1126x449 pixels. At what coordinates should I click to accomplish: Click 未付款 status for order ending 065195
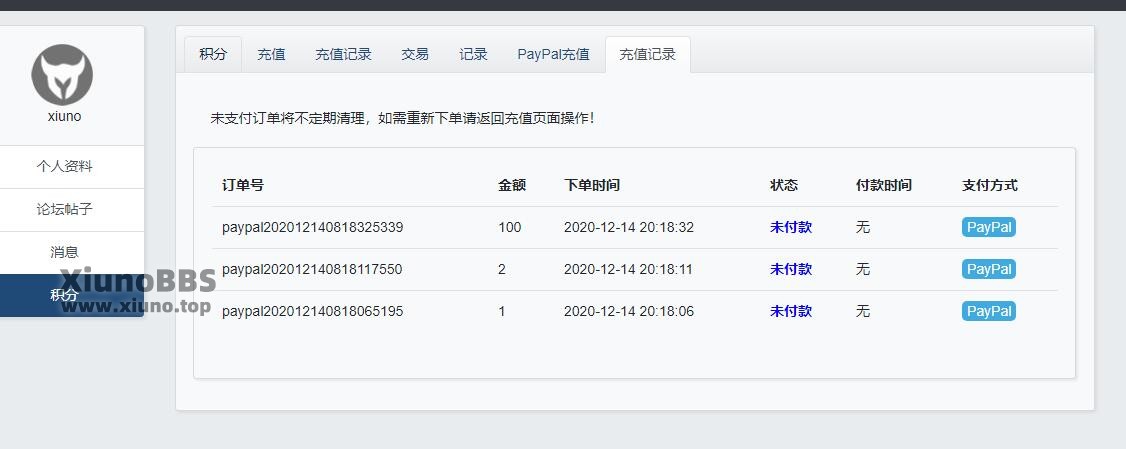(791, 312)
